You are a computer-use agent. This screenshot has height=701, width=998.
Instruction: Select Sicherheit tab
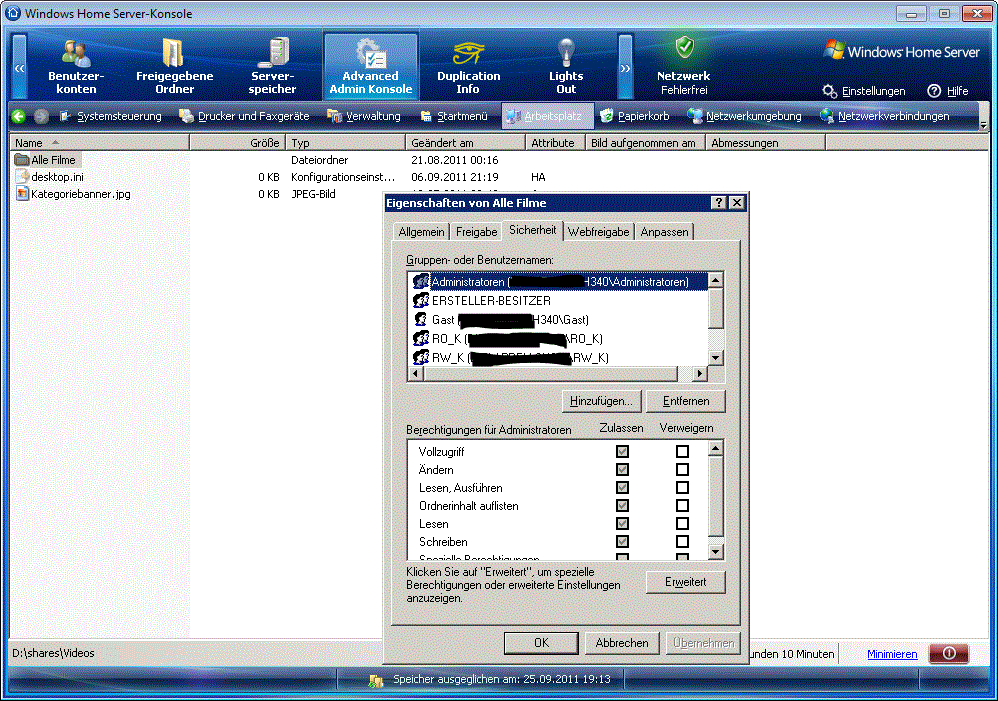pos(533,230)
